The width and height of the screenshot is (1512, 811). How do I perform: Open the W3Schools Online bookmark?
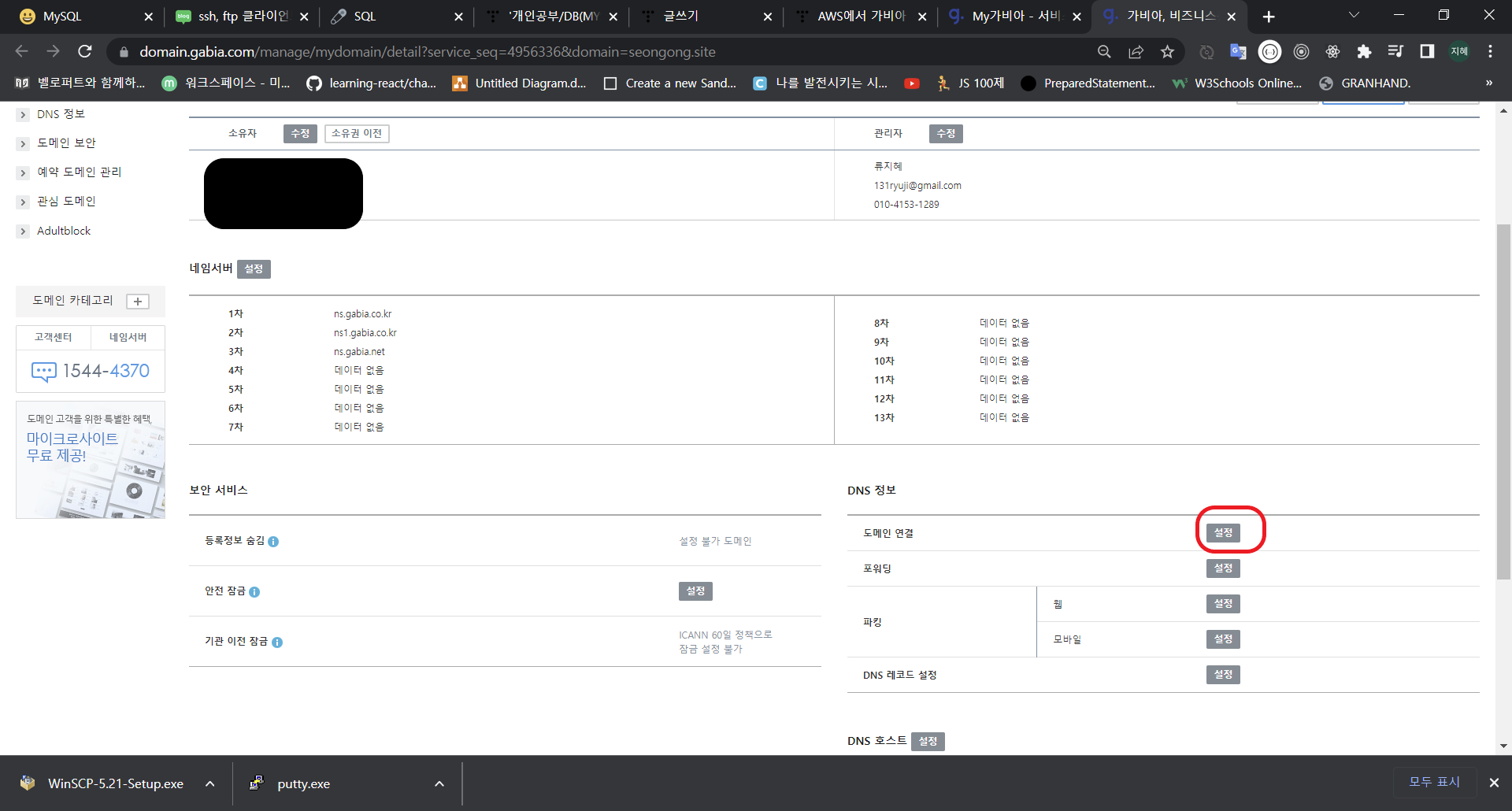pyautogui.click(x=1237, y=83)
